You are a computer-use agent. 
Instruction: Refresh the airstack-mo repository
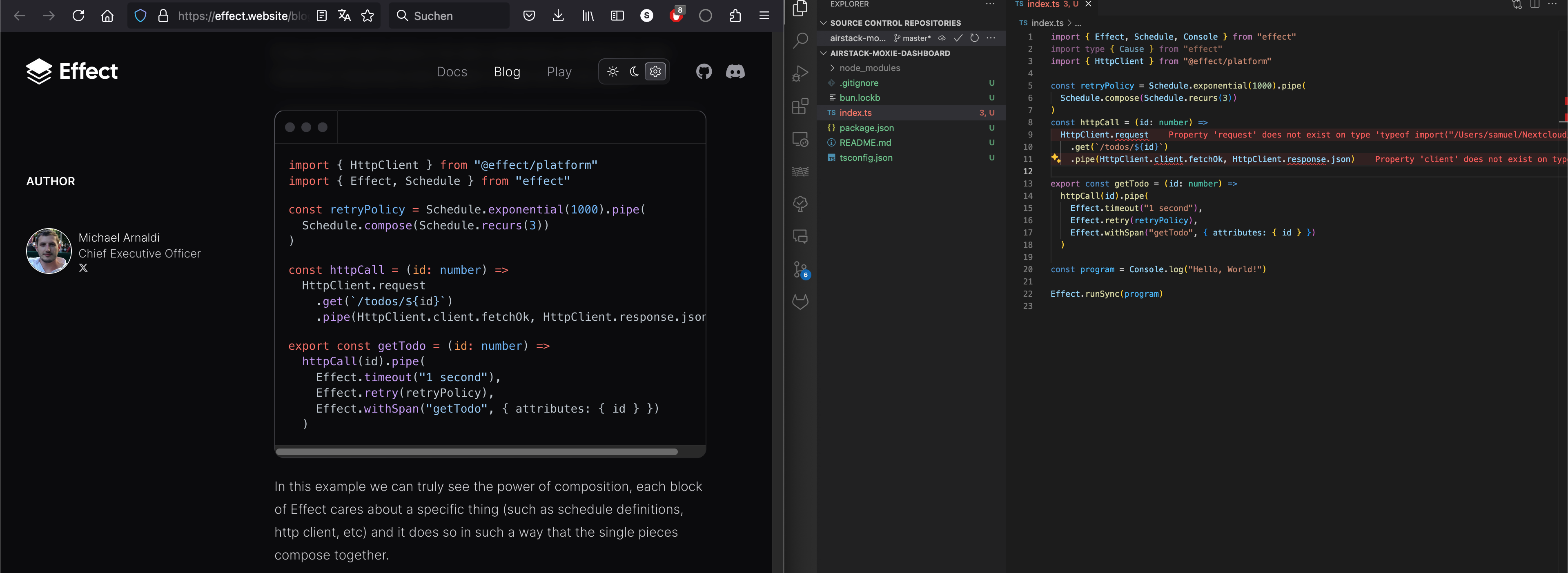[x=975, y=38]
